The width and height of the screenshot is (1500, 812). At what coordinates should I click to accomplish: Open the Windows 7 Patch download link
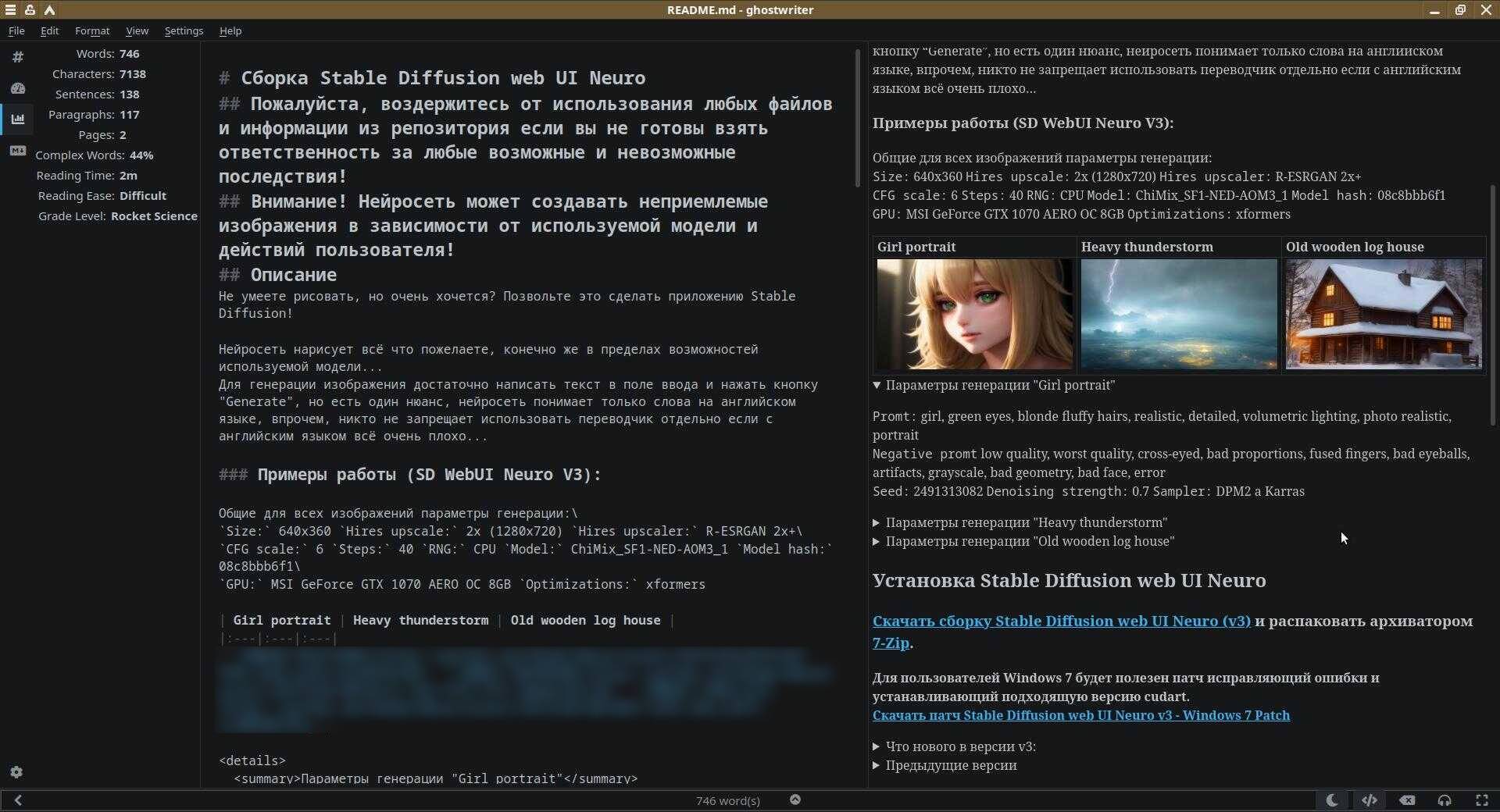1081,715
